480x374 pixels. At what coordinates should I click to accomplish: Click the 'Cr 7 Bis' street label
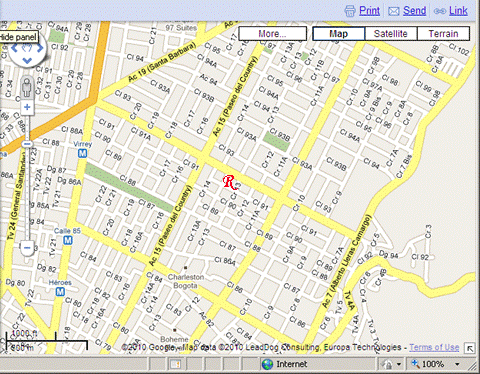pos(404,167)
